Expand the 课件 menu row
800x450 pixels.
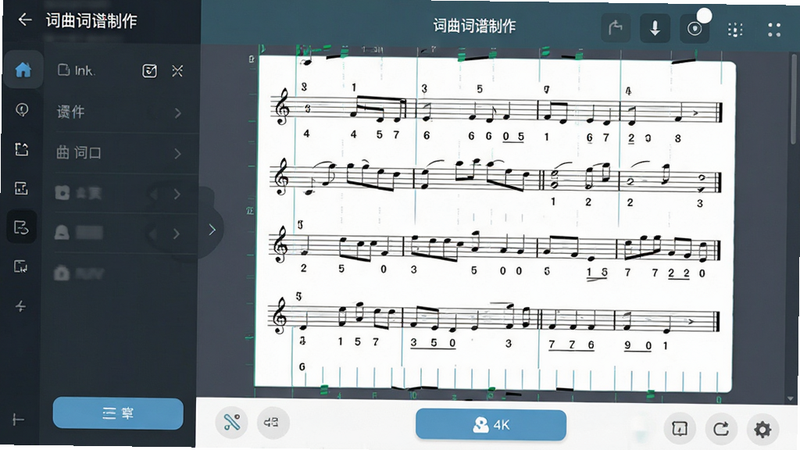coord(120,112)
